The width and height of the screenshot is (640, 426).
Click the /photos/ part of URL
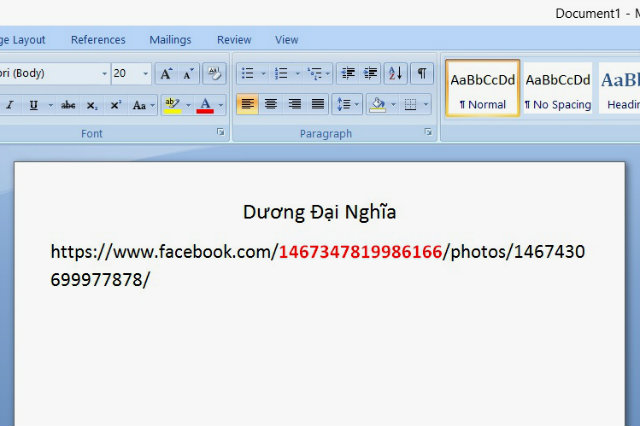478,252
